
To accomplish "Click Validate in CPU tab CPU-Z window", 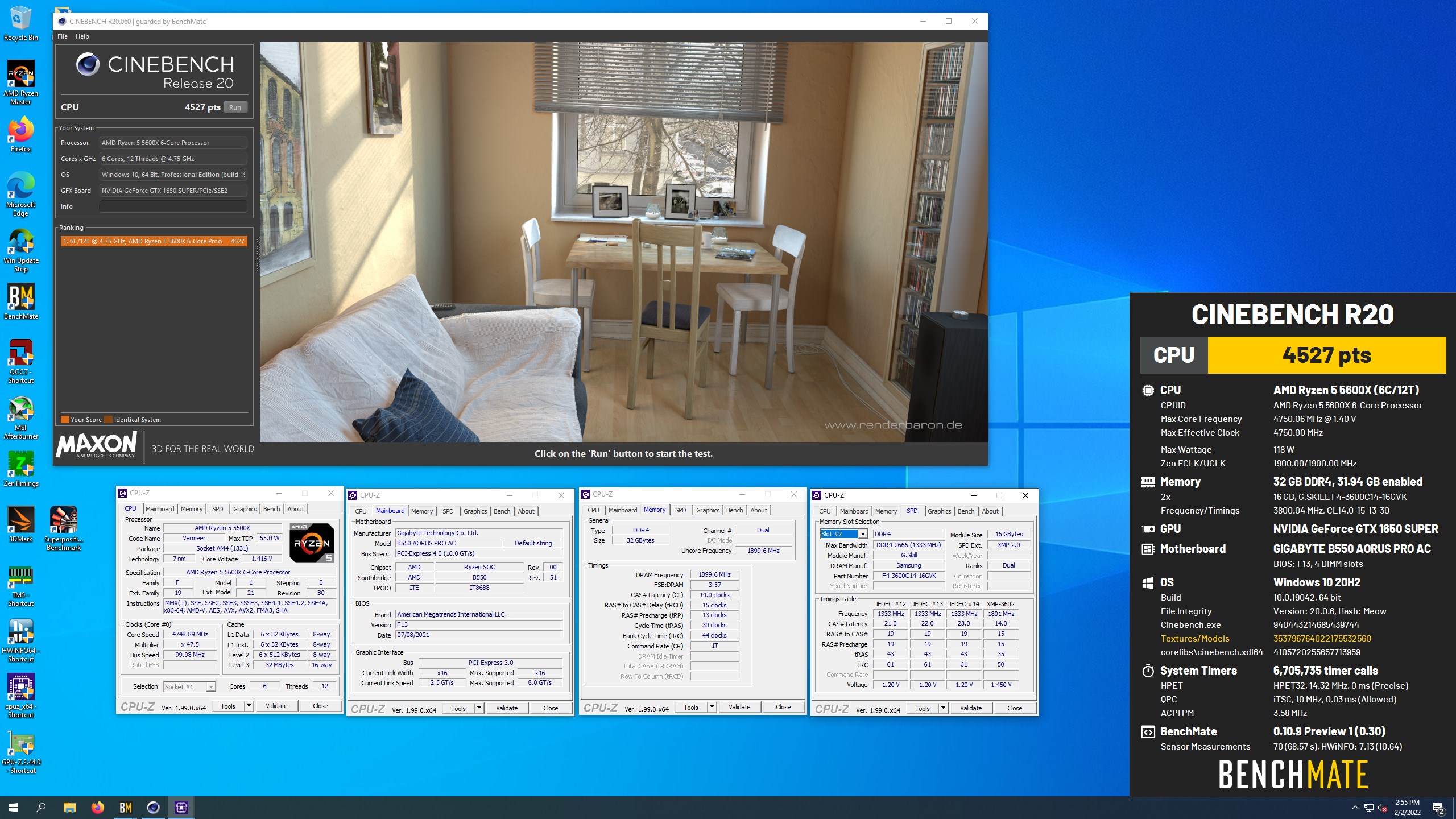I will click(276, 706).
